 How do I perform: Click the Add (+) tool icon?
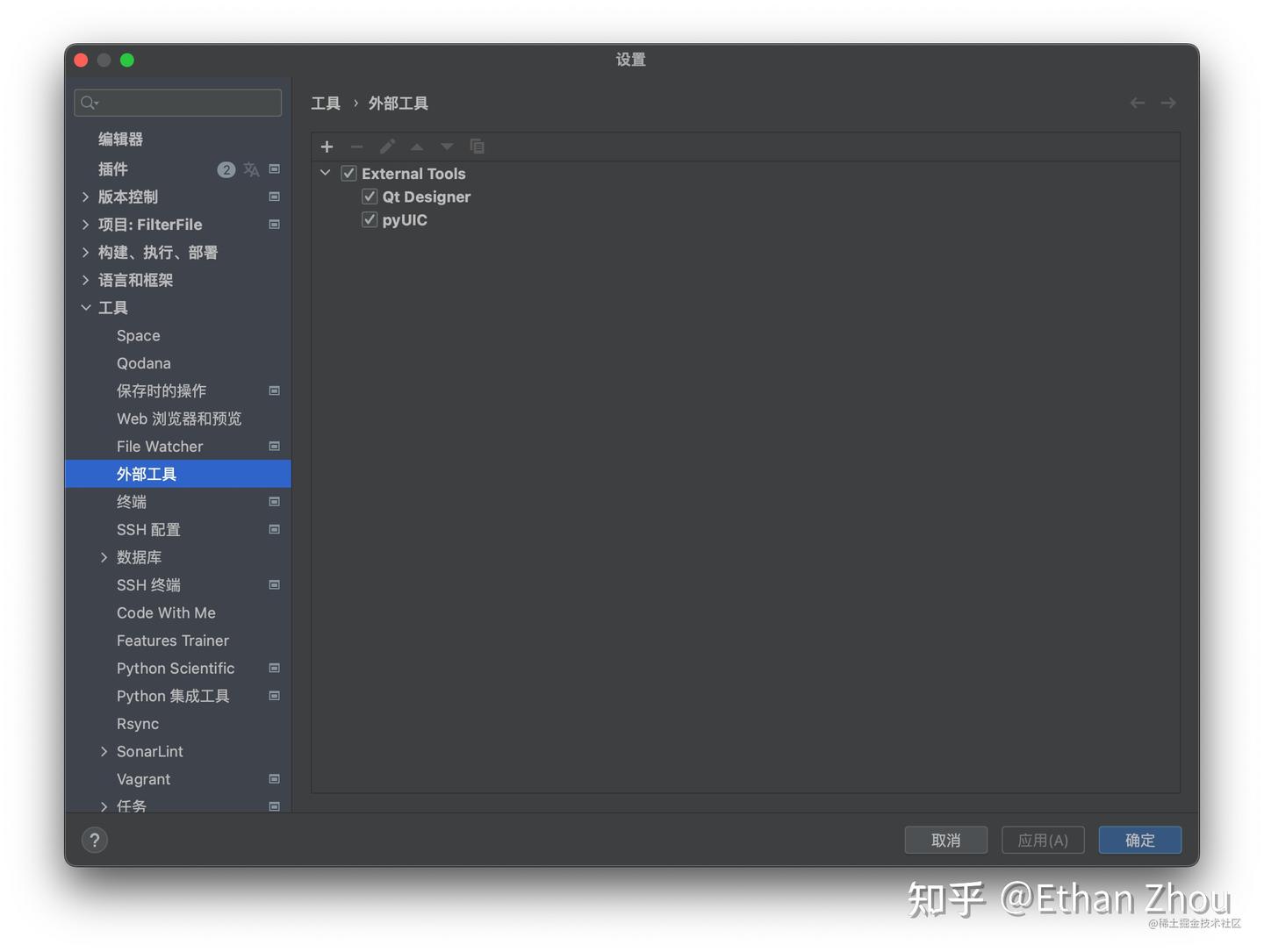click(327, 147)
